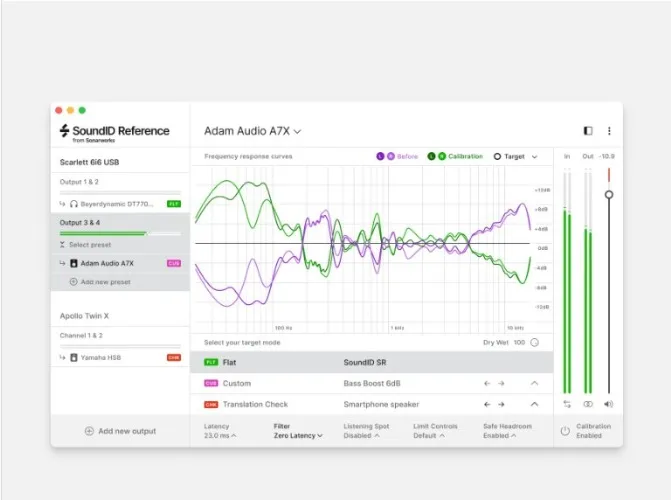This screenshot has height=500, width=671.
Task: Click the mono/stereo linked circles icon
Action: 588,404
